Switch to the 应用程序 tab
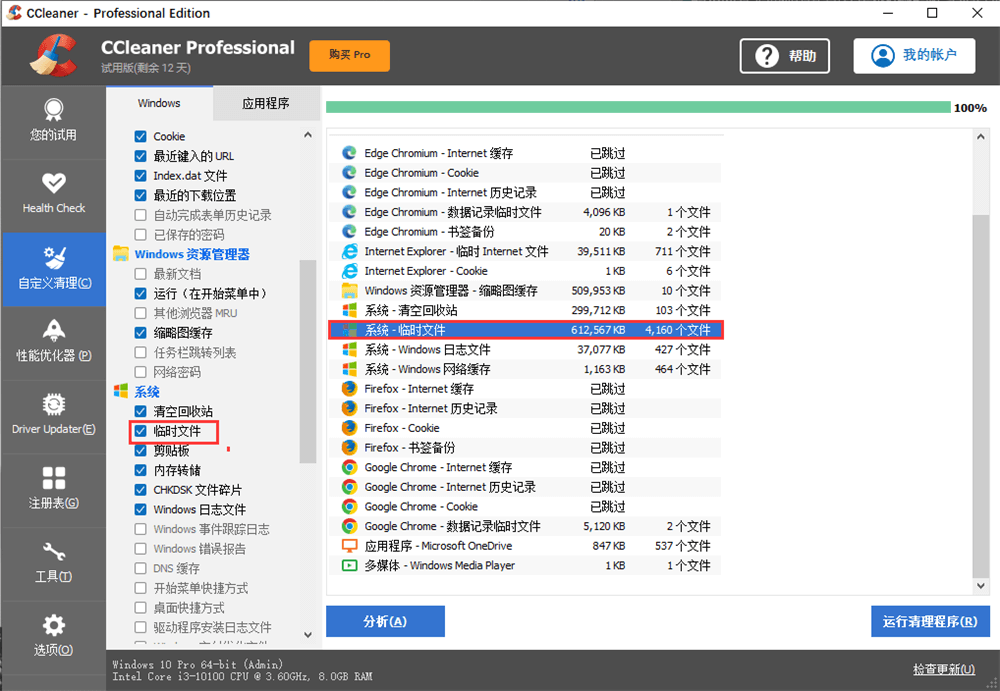This screenshot has width=1000, height=691. click(265, 103)
